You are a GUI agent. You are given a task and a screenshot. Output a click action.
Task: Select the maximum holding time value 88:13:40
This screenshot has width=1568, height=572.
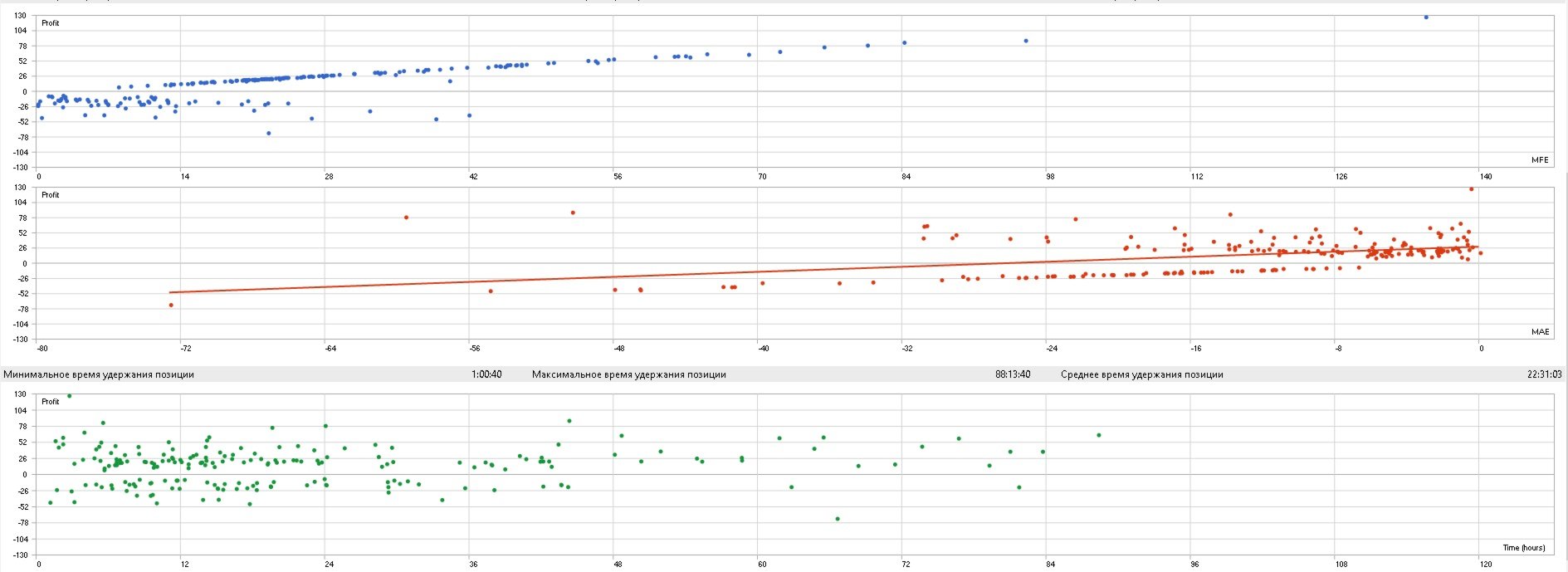(1013, 374)
